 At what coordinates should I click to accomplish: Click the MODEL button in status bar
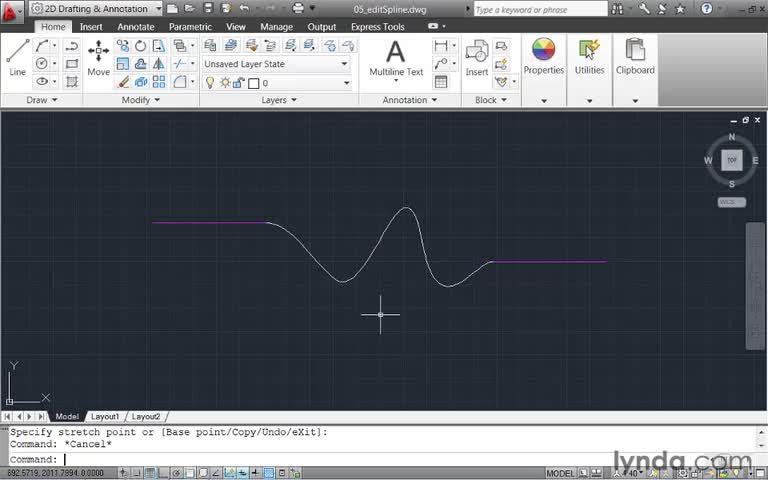pyautogui.click(x=560, y=473)
